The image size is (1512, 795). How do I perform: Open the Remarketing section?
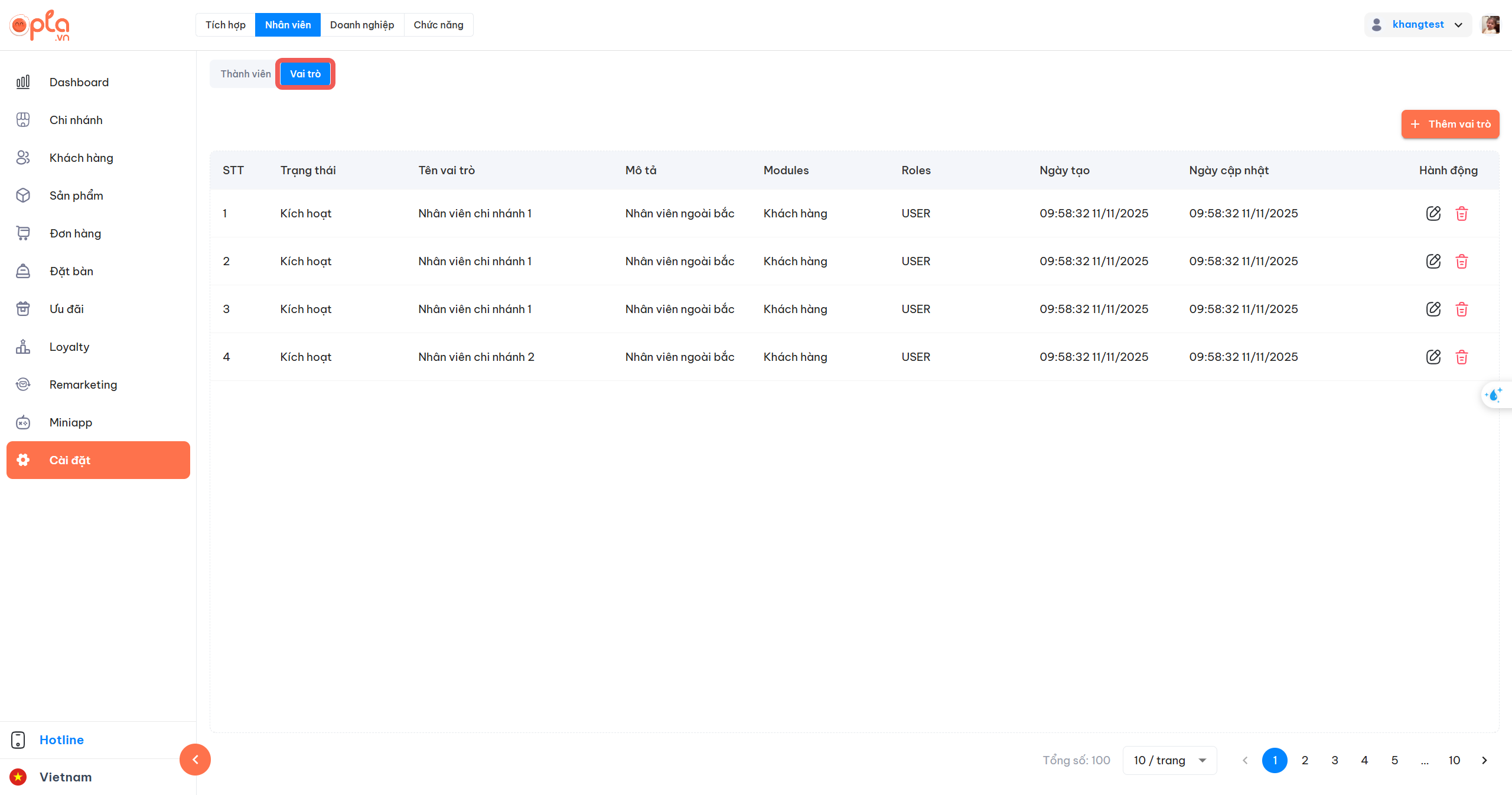[83, 385]
